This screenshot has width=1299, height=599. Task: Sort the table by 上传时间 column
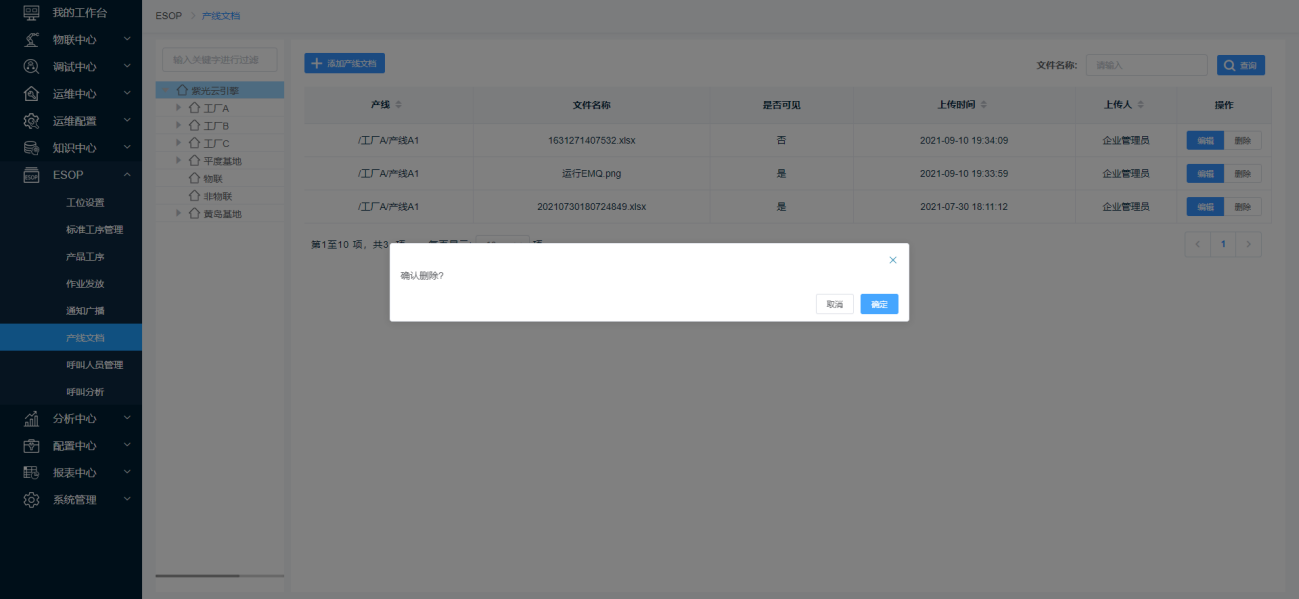[x=984, y=105]
